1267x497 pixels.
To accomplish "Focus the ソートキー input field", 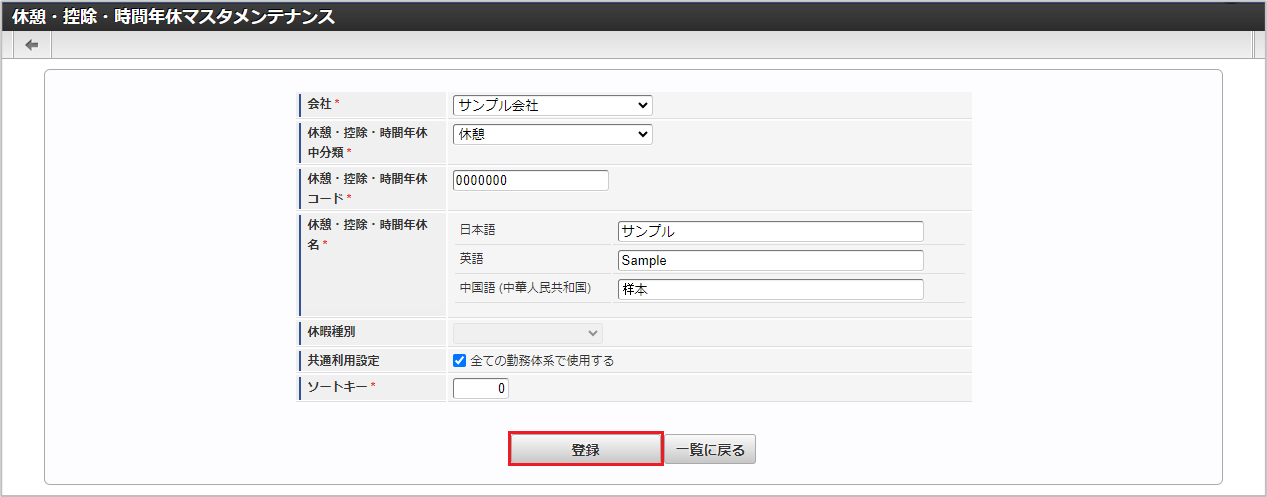I will [x=481, y=388].
